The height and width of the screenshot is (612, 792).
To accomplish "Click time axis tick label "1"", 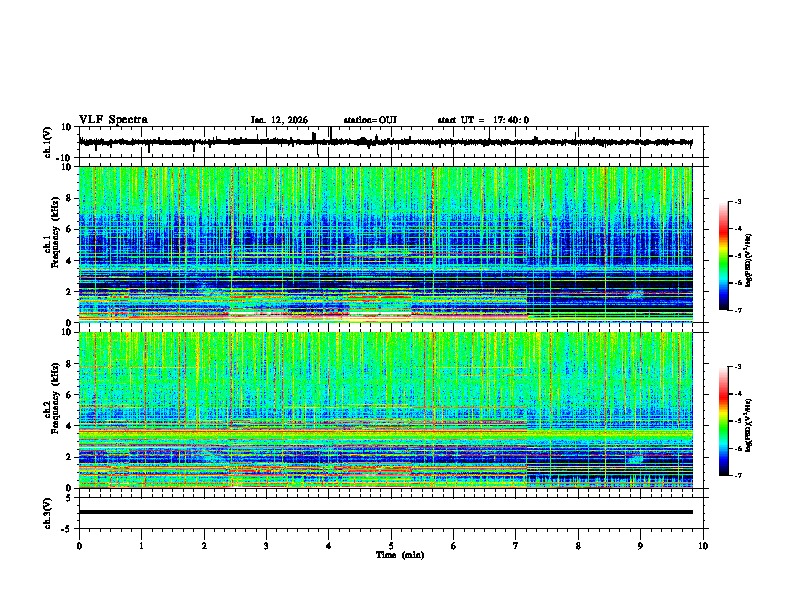I will (x=141, y=546).
